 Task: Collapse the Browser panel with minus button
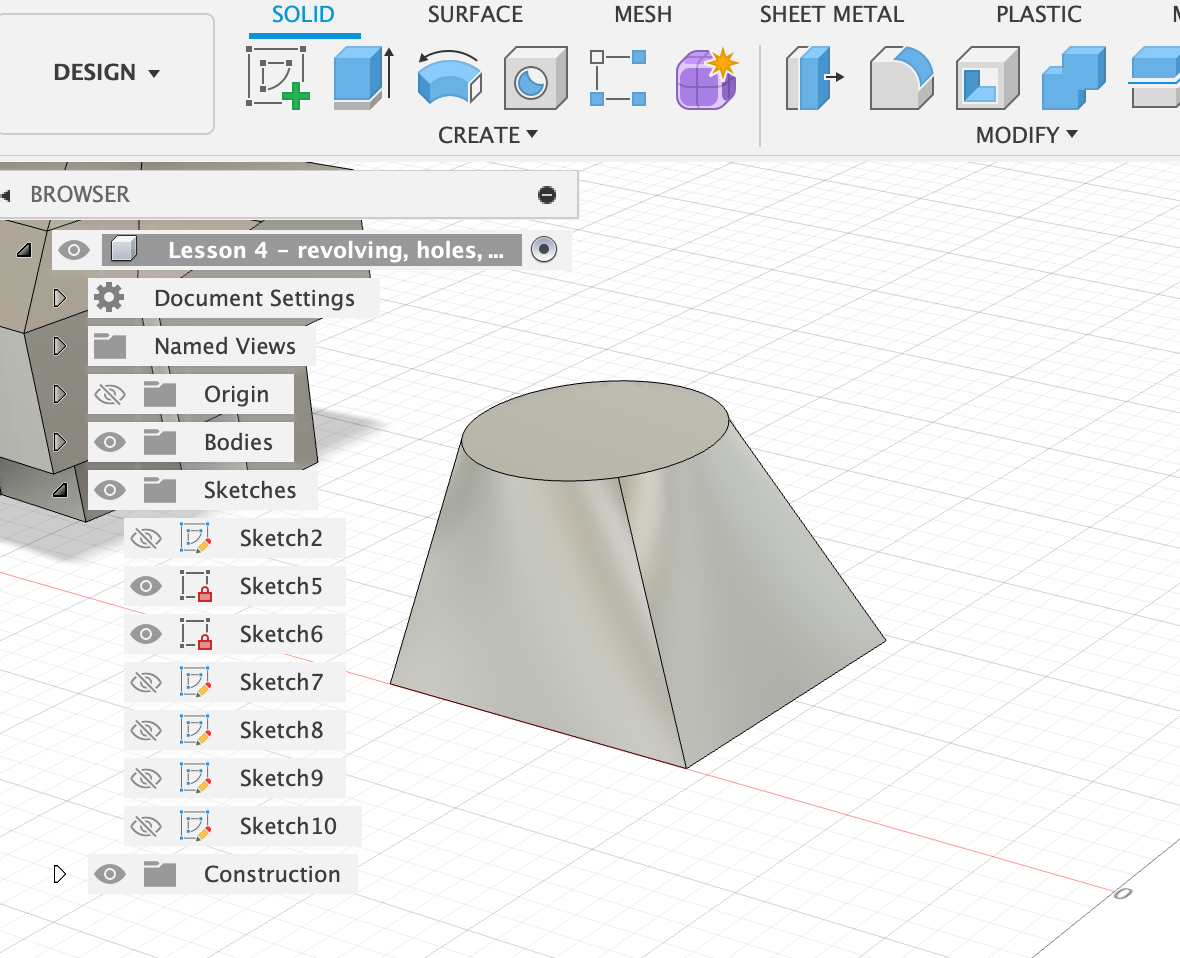coord(547,194)
